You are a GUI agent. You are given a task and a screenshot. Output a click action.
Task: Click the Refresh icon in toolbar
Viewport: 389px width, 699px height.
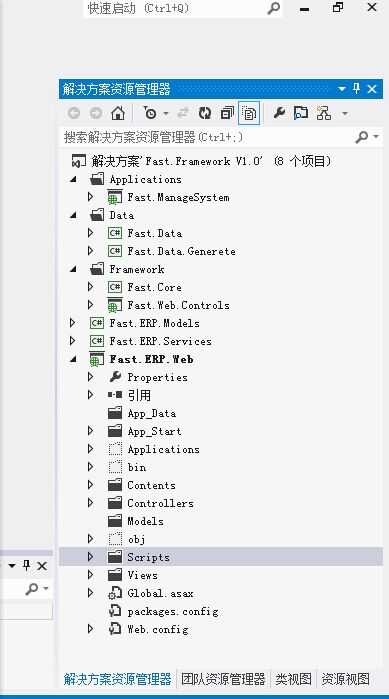click(205, 113)
